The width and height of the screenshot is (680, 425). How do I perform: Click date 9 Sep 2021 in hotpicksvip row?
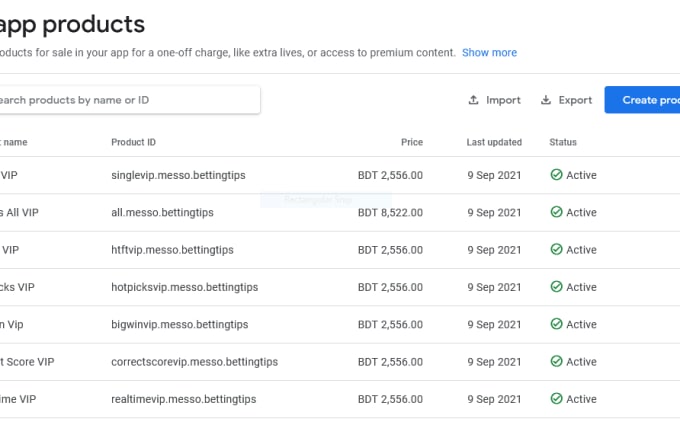494,287
